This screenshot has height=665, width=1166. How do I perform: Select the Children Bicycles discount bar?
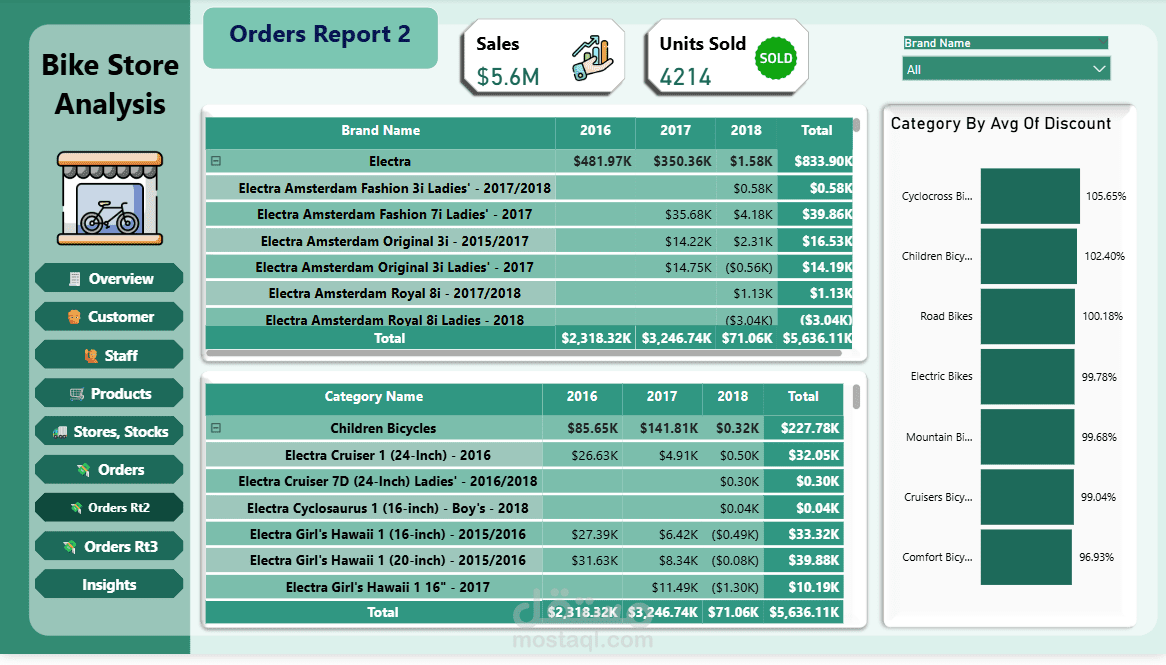[x=1028, y=257]
